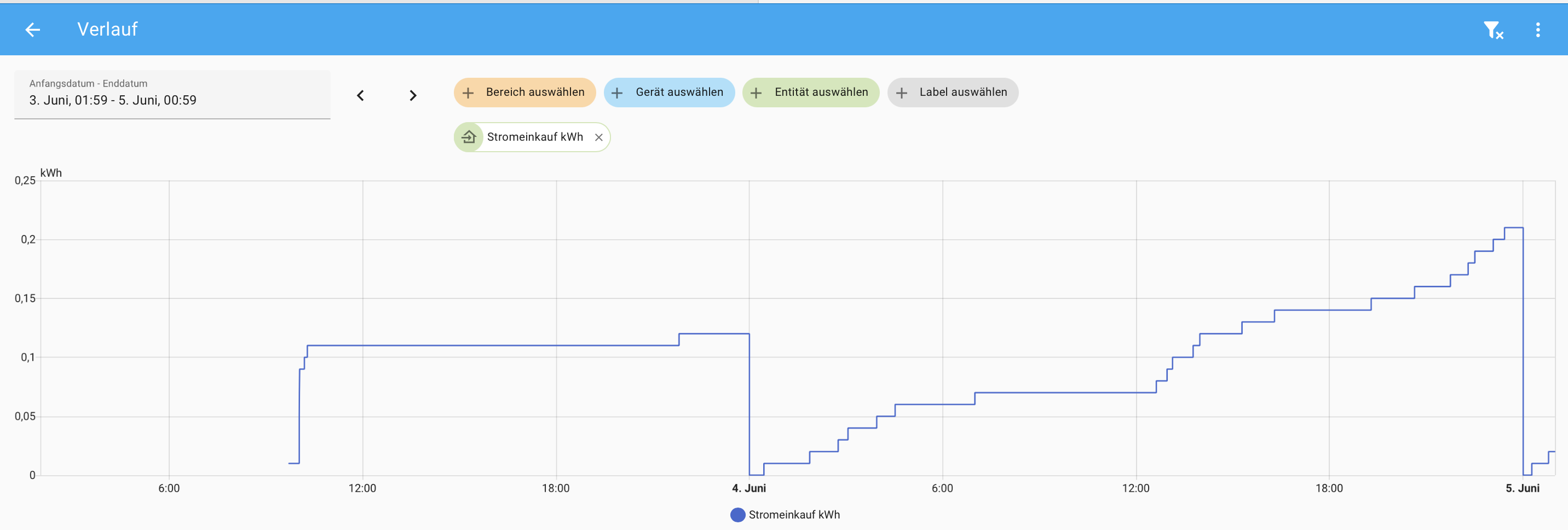1568x530 pixels.
Task: Click the back arrow next to Verlauf
Action: pos(32,29)
